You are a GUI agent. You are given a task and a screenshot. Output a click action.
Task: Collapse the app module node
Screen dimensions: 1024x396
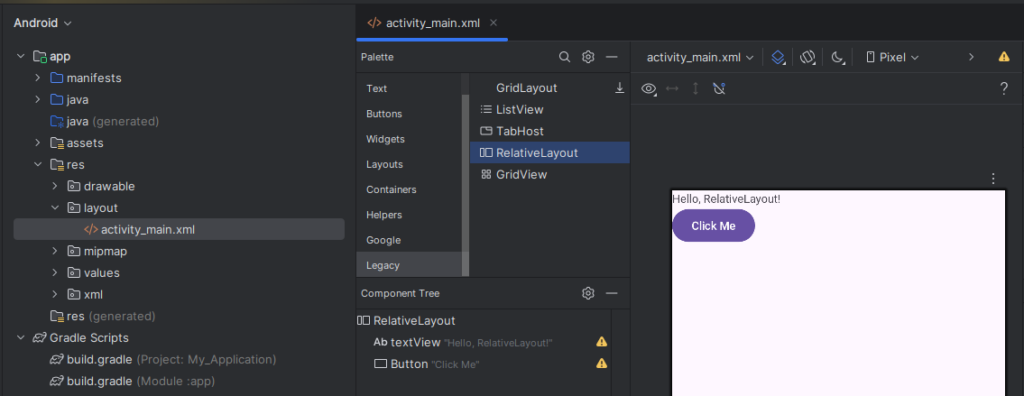20,57
